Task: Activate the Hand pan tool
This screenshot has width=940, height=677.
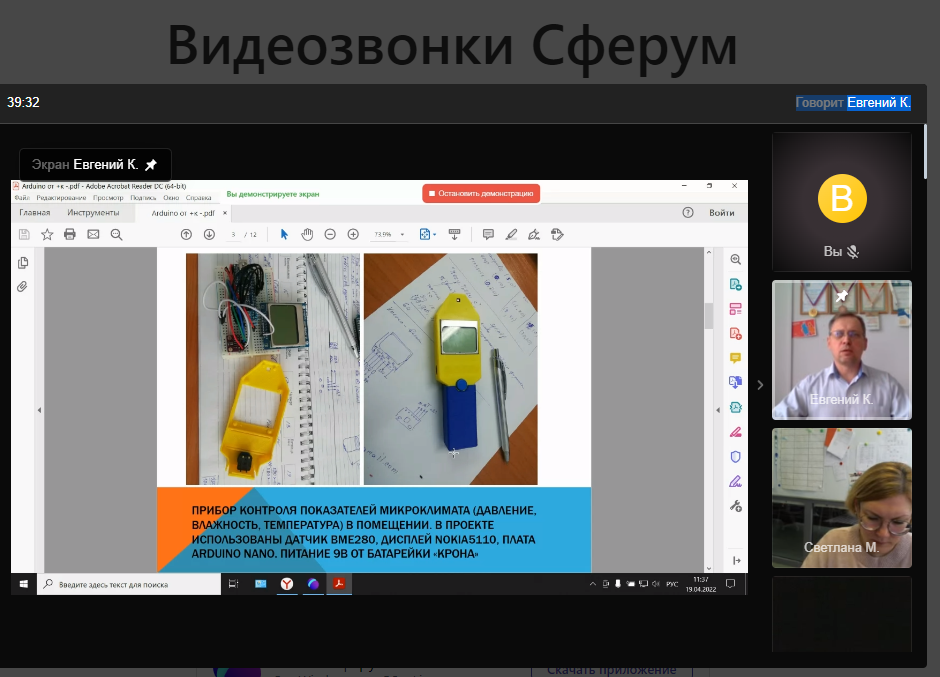Action: point(307,234)
